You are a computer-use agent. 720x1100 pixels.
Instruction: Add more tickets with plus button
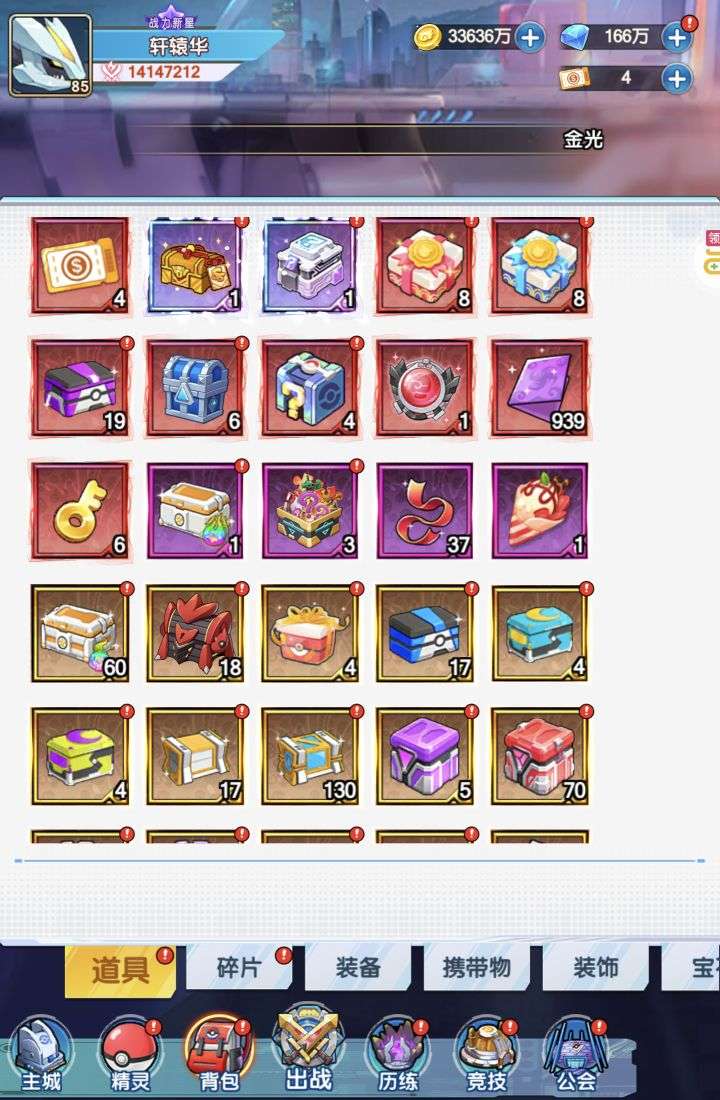pos(676,79)
